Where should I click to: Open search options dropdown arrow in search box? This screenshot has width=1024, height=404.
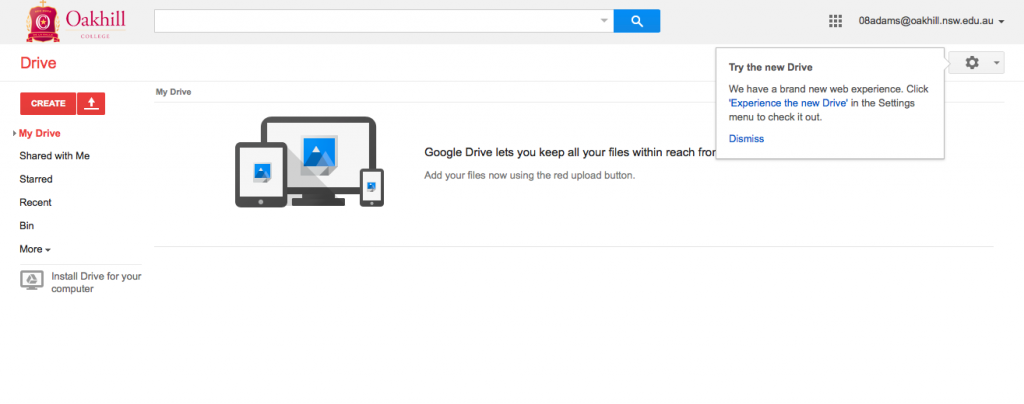tap(604, 21)
